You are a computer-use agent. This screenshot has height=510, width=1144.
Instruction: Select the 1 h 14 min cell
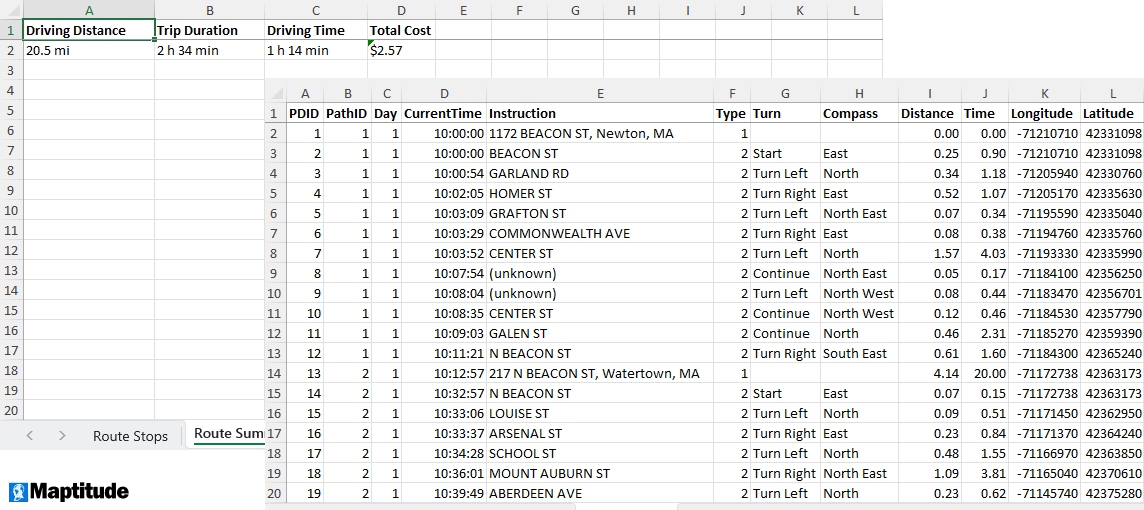coord(315,50)
